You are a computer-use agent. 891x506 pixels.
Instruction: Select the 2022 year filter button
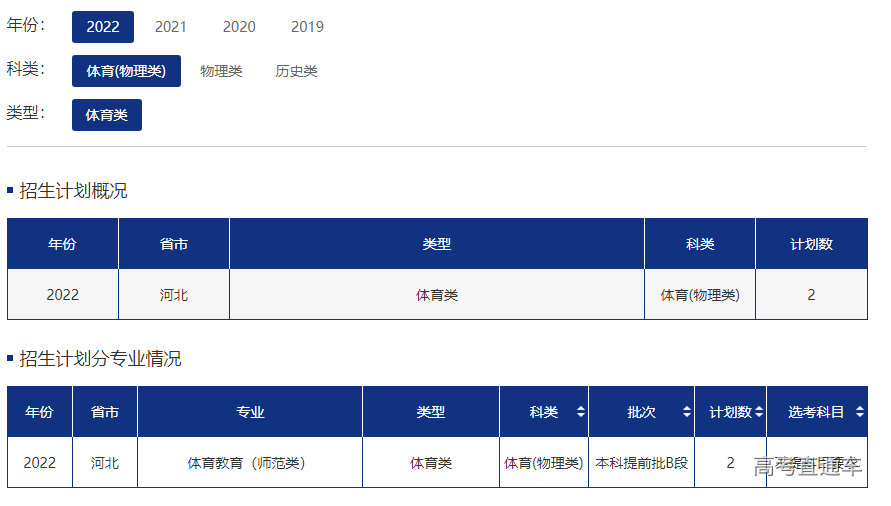(x=103, y=27)
